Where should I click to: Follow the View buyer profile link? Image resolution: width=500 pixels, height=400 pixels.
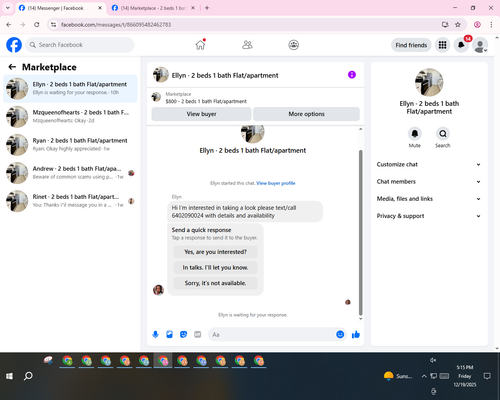(276, 183)
